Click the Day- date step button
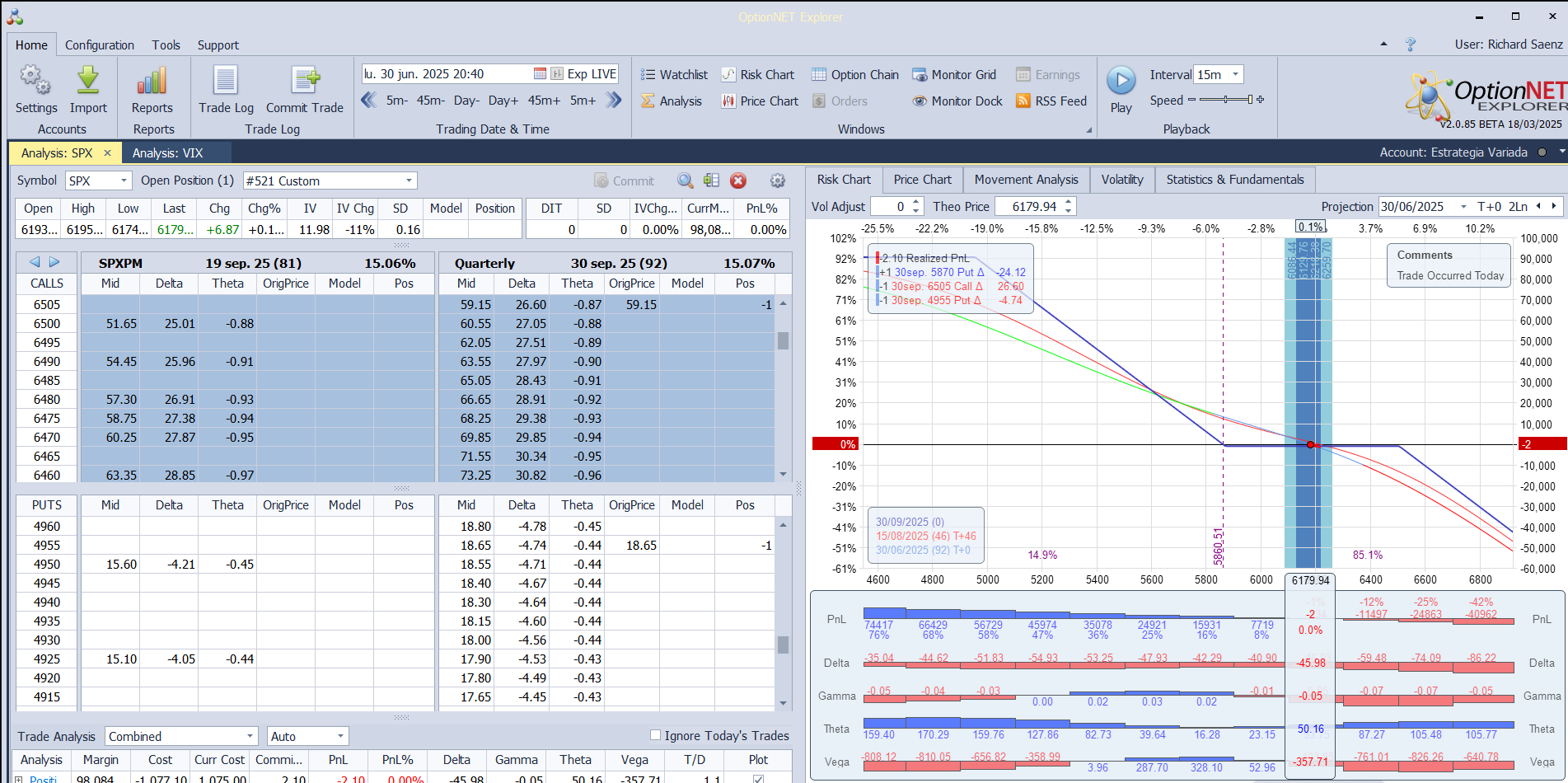The height and width of the screenshot is (783, 1568). pyautogui.click(x=466, y=101)
